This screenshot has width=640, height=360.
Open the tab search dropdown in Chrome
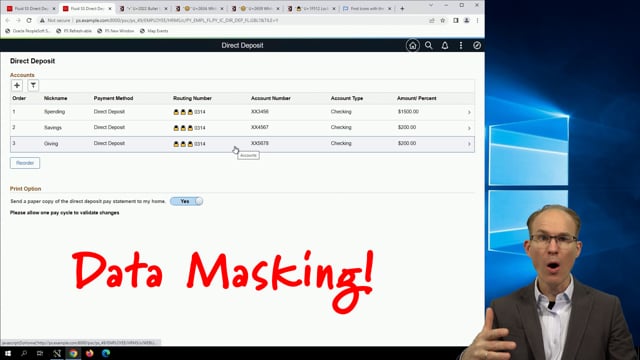pyautogui.click(x=431, y=5)
